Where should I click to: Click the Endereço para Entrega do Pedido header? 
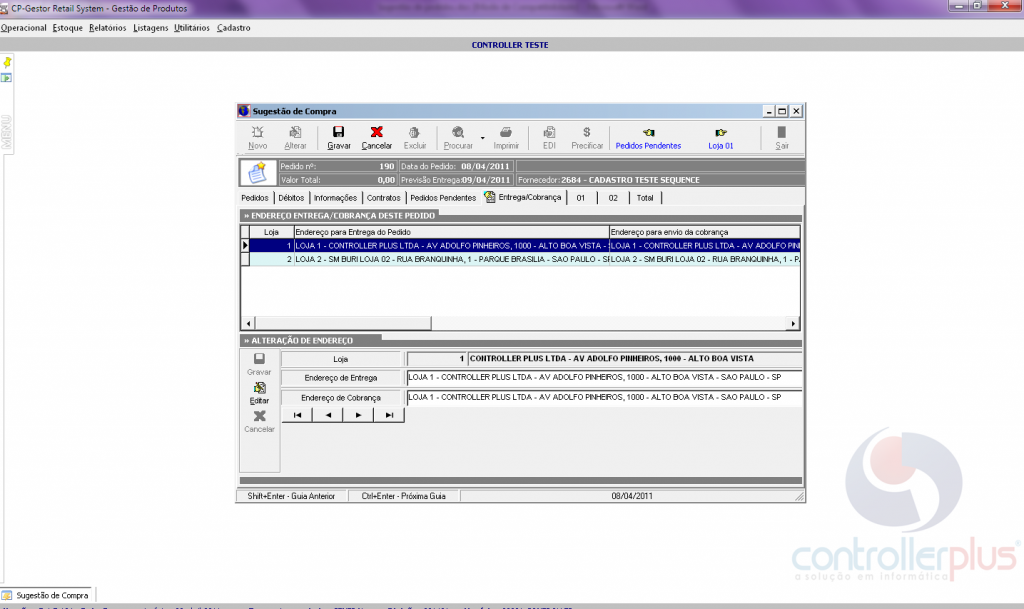coord(451,232)
